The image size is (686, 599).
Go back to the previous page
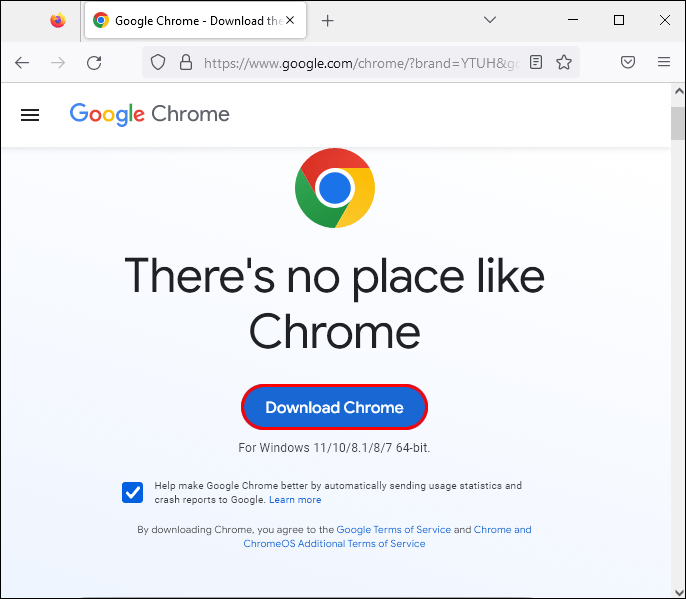click(22, 63)
